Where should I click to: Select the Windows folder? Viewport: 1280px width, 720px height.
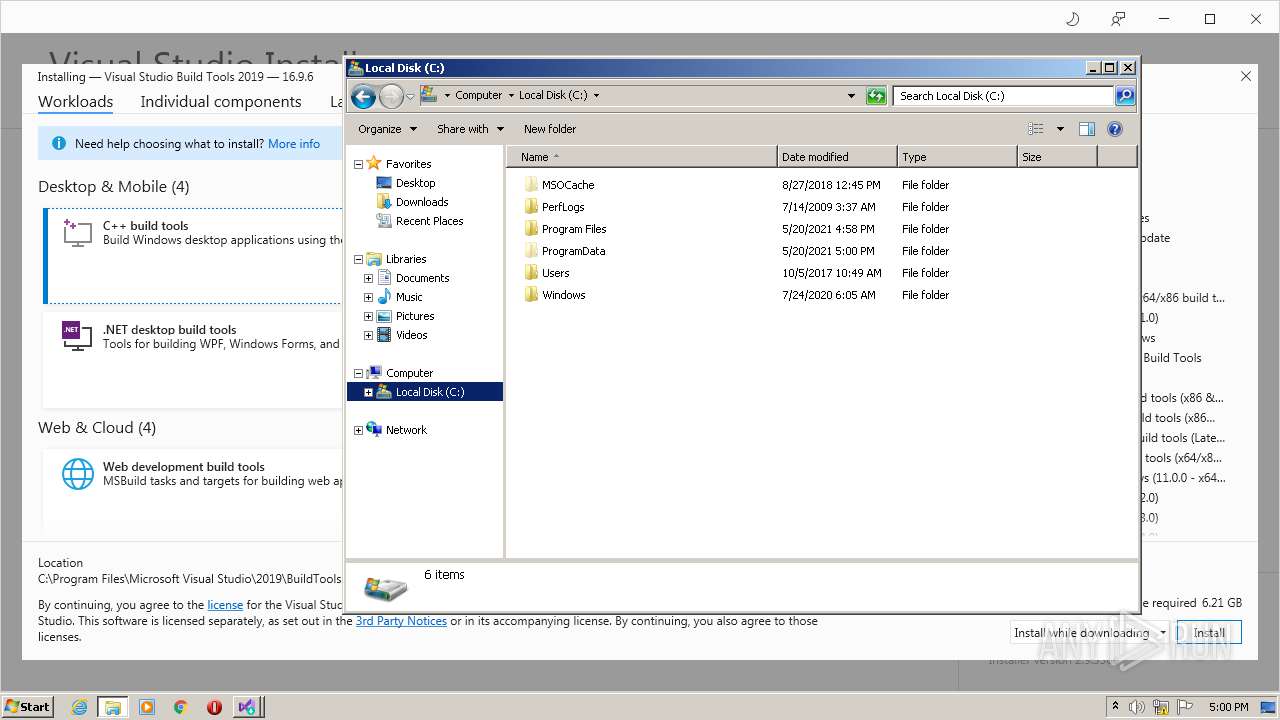pos(563,295)
